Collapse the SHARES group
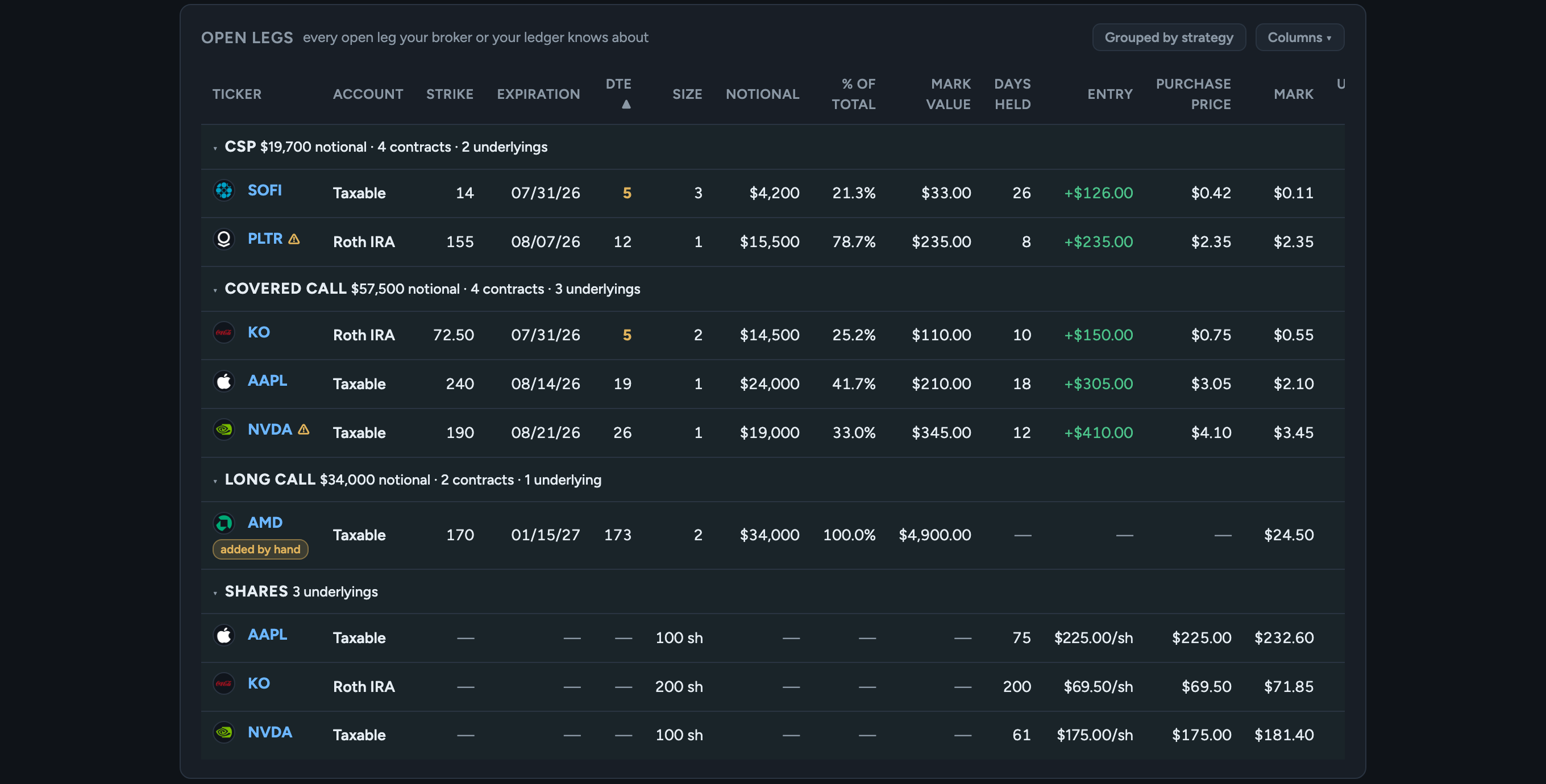Viewport: 1546px width, 784px height. pyautogui.click(x=215, y=593)
